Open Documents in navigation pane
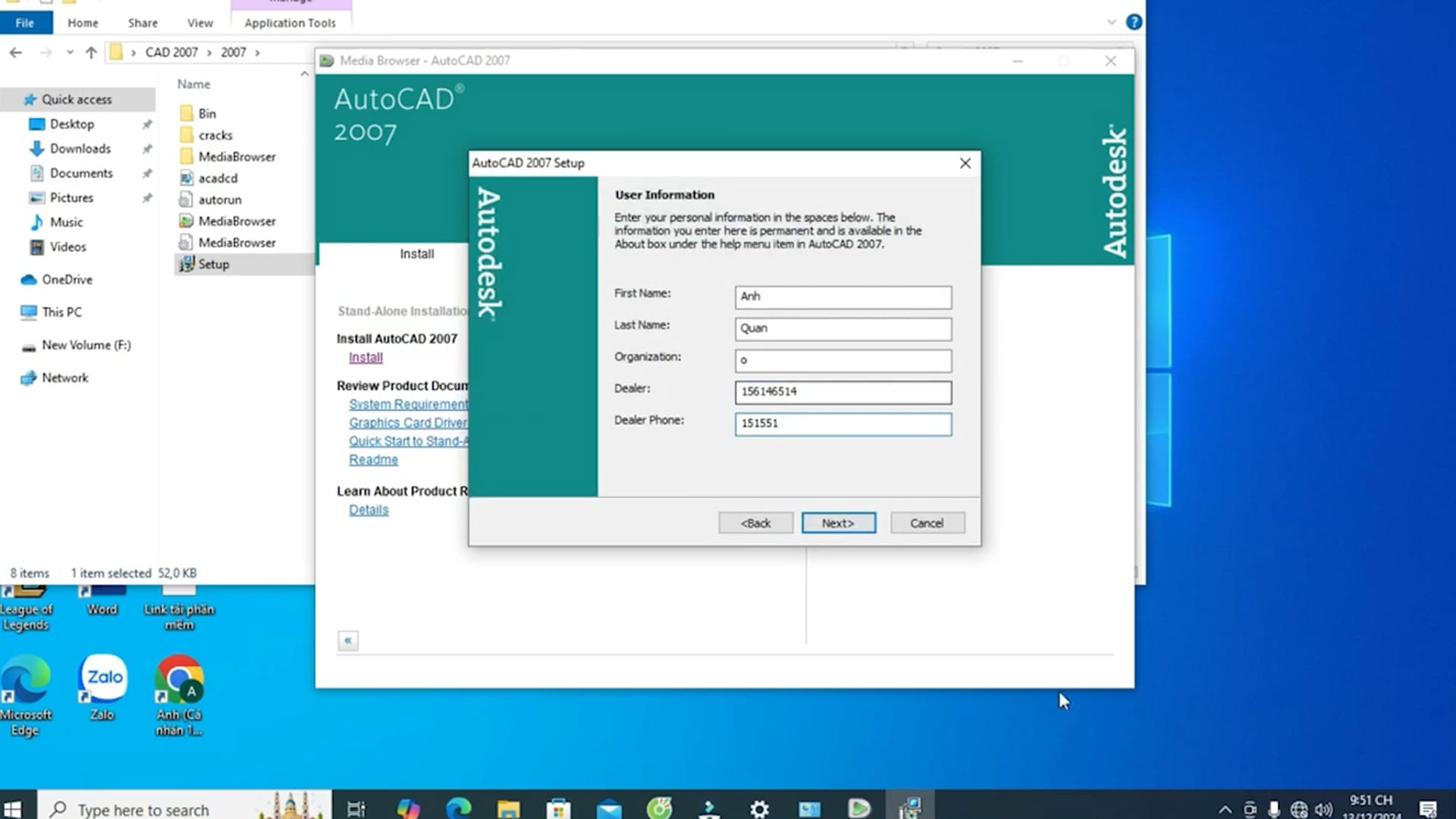The width and height of the screenshot is (1456, 819). (81, 173)
